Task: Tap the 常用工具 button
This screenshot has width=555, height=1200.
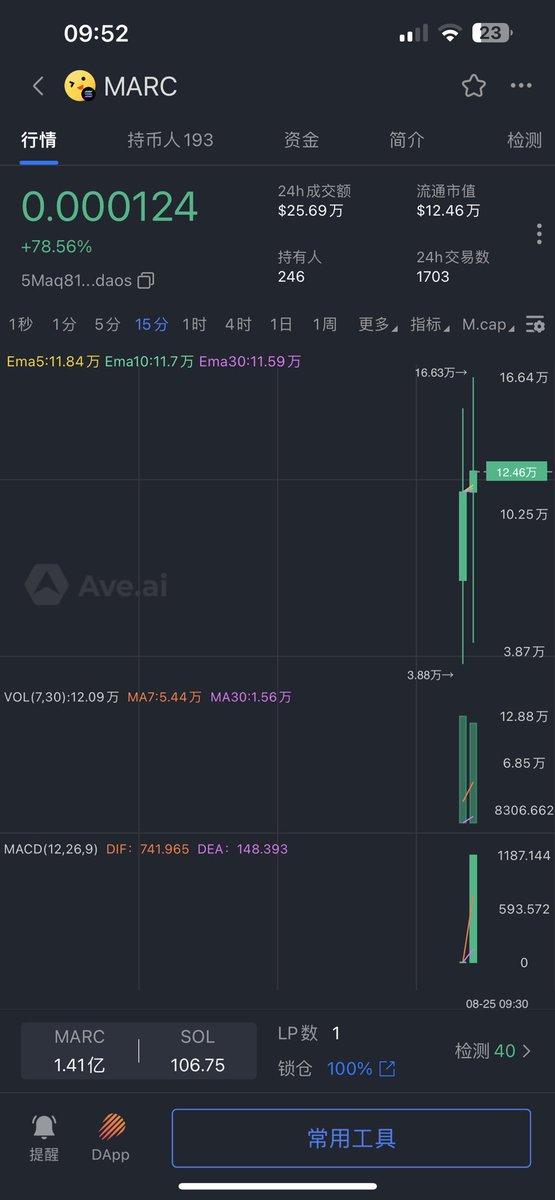Action: tap(351, 1138)
